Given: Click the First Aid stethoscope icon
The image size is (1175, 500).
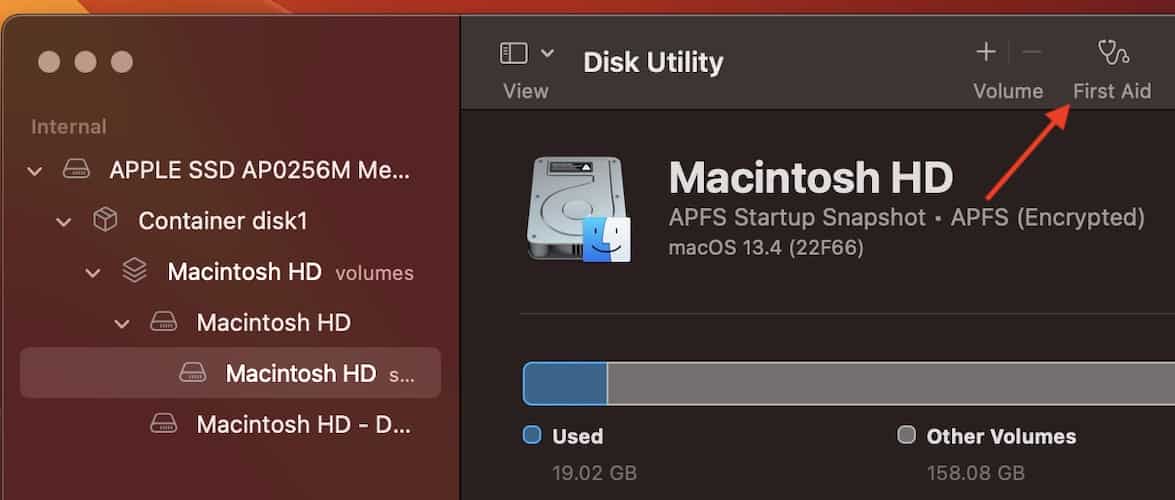Looking at the screenshot, I should 1112,51.
